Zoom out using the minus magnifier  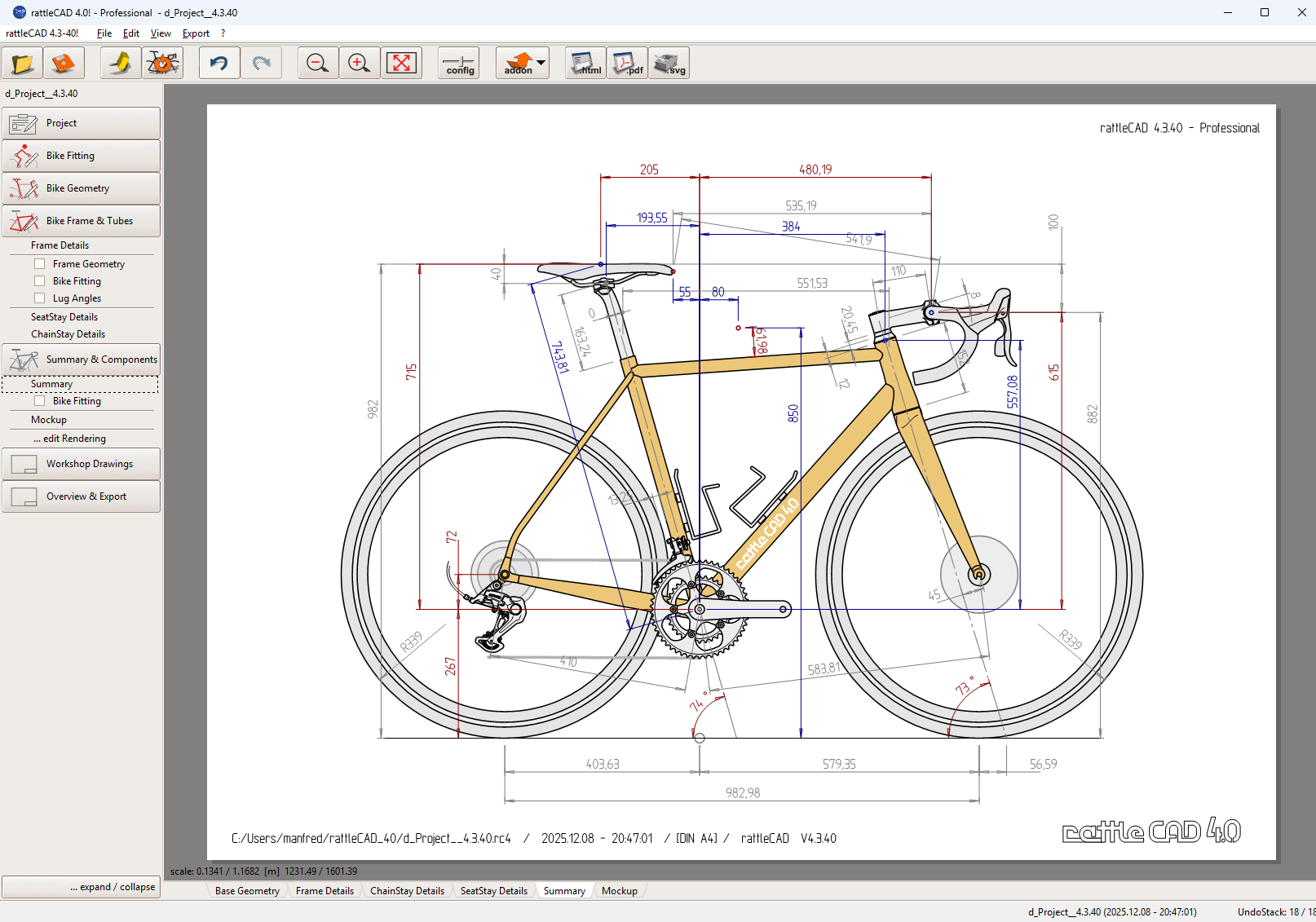[317, 64]
